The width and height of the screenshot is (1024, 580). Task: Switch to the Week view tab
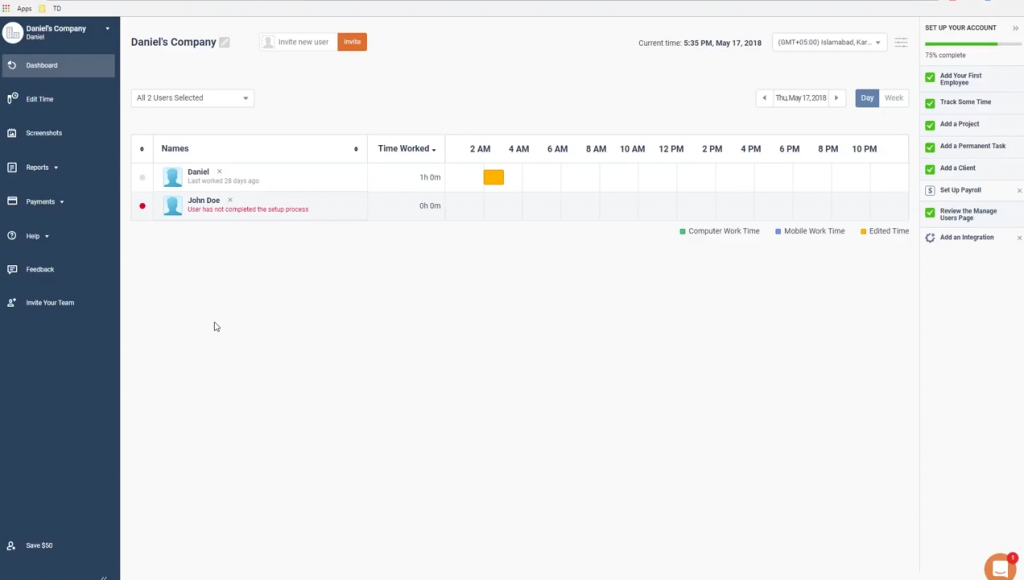click(894, 98)
